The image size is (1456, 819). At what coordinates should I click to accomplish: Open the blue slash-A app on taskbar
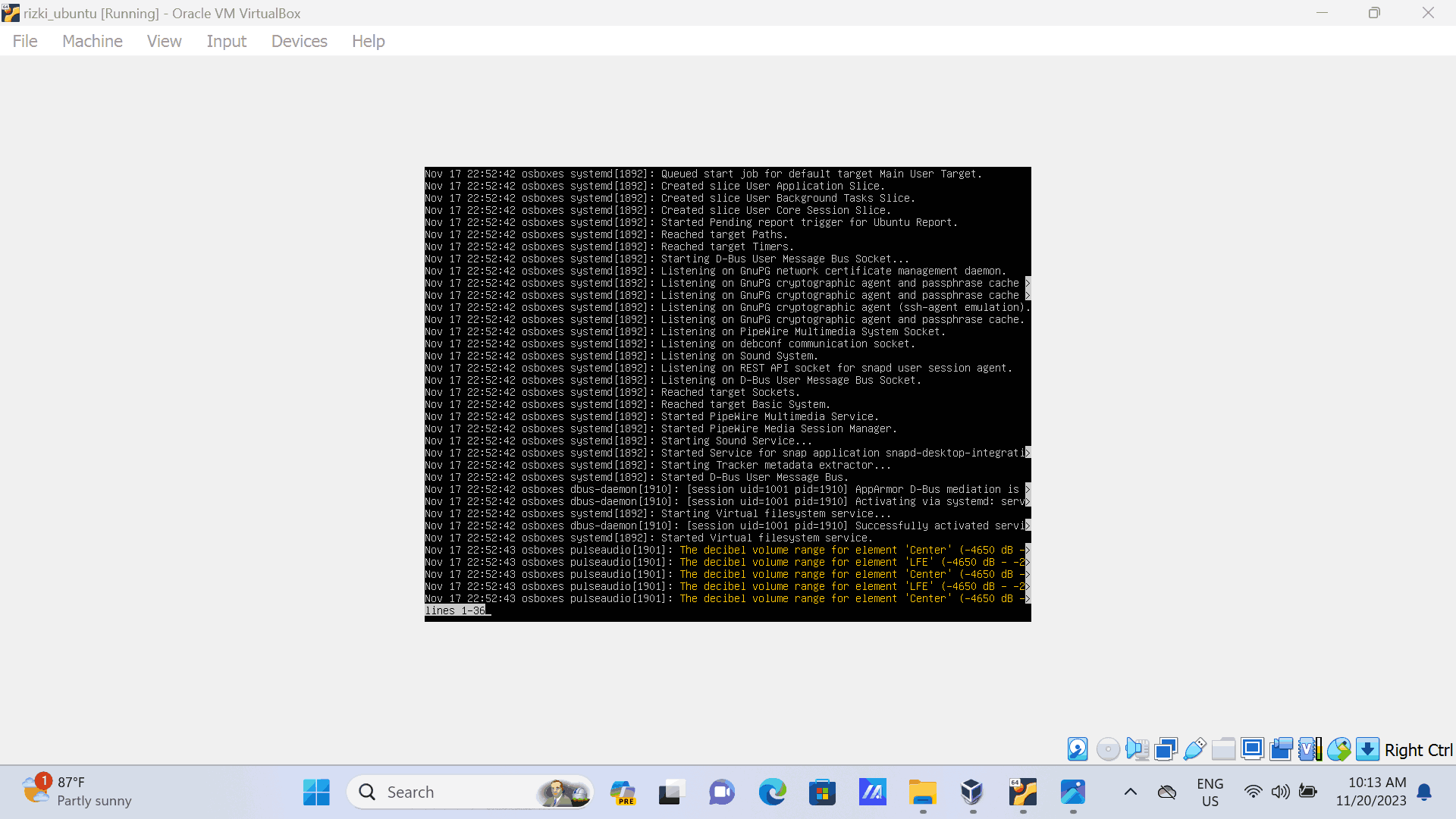872,792
